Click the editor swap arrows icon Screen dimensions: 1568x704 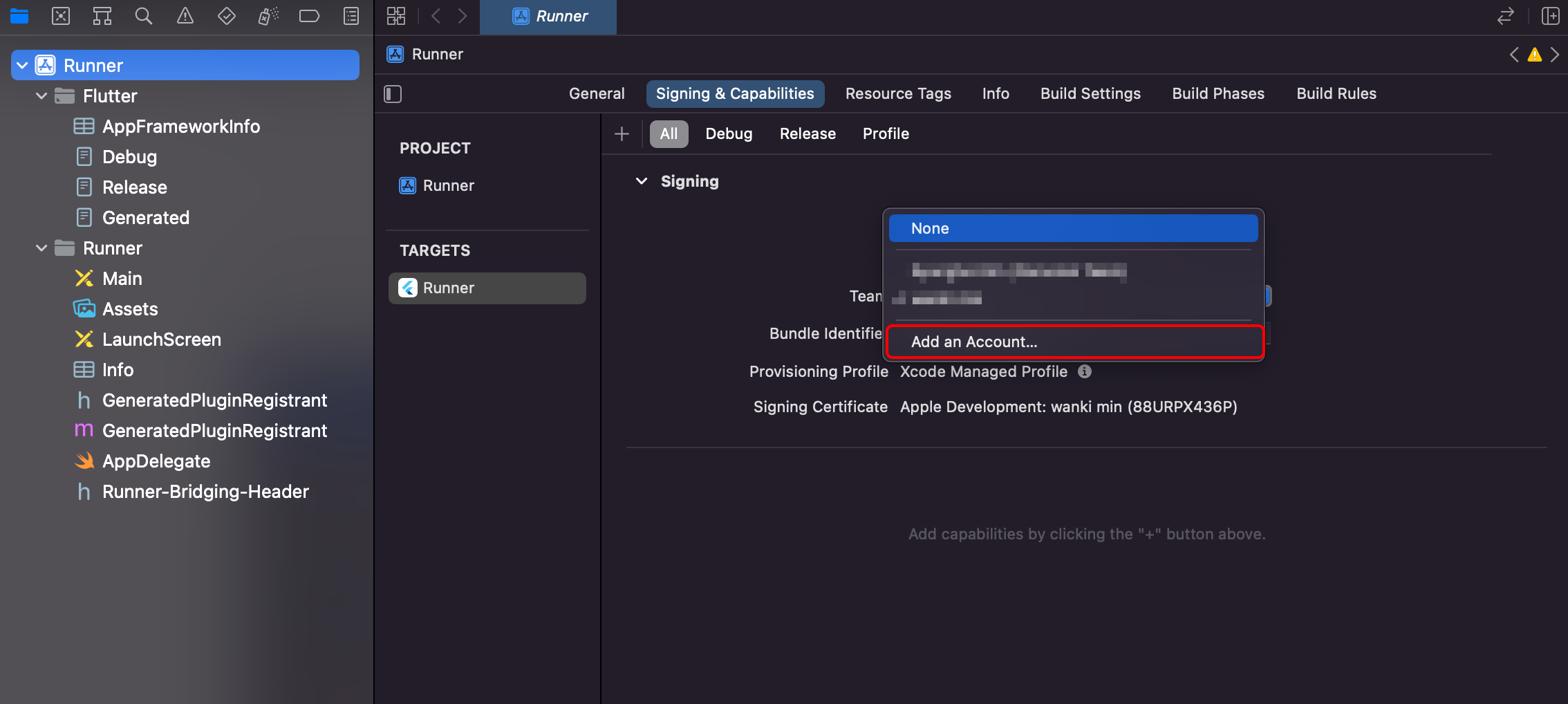[1506, 16]
